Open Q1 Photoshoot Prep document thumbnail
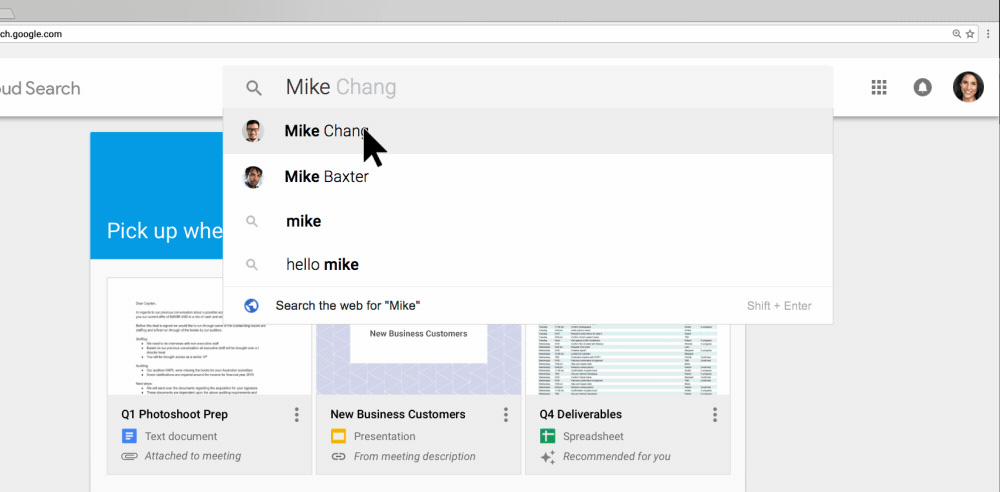 (x=210, y=336)
